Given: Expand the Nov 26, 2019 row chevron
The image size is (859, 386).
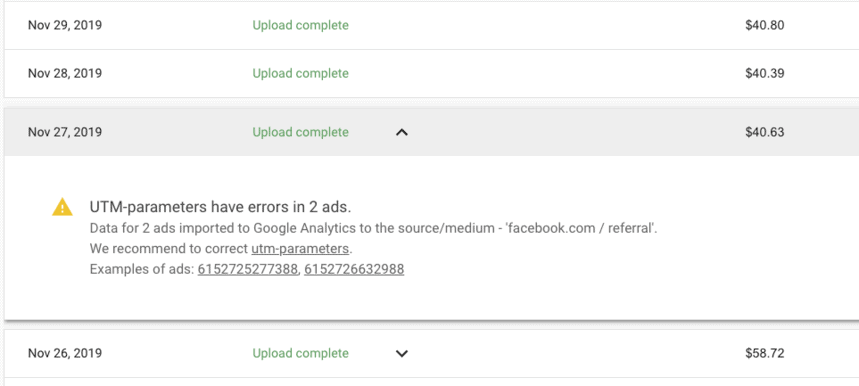Looking at the screenshot, I should click(402, 354).
